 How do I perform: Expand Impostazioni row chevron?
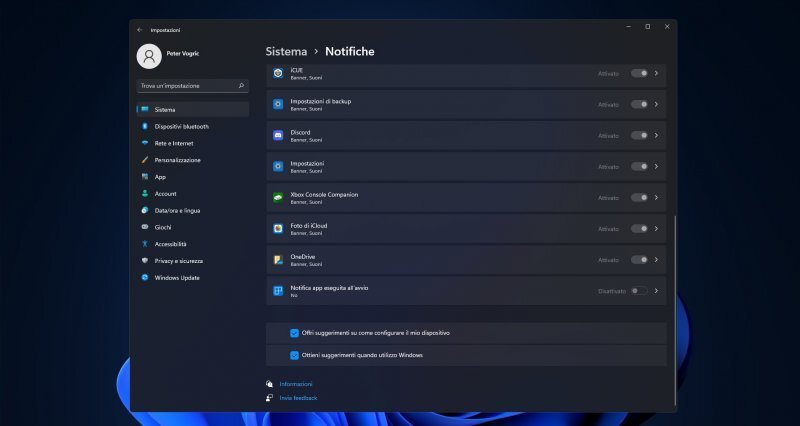pyautogui.click(x=656, y=167)
